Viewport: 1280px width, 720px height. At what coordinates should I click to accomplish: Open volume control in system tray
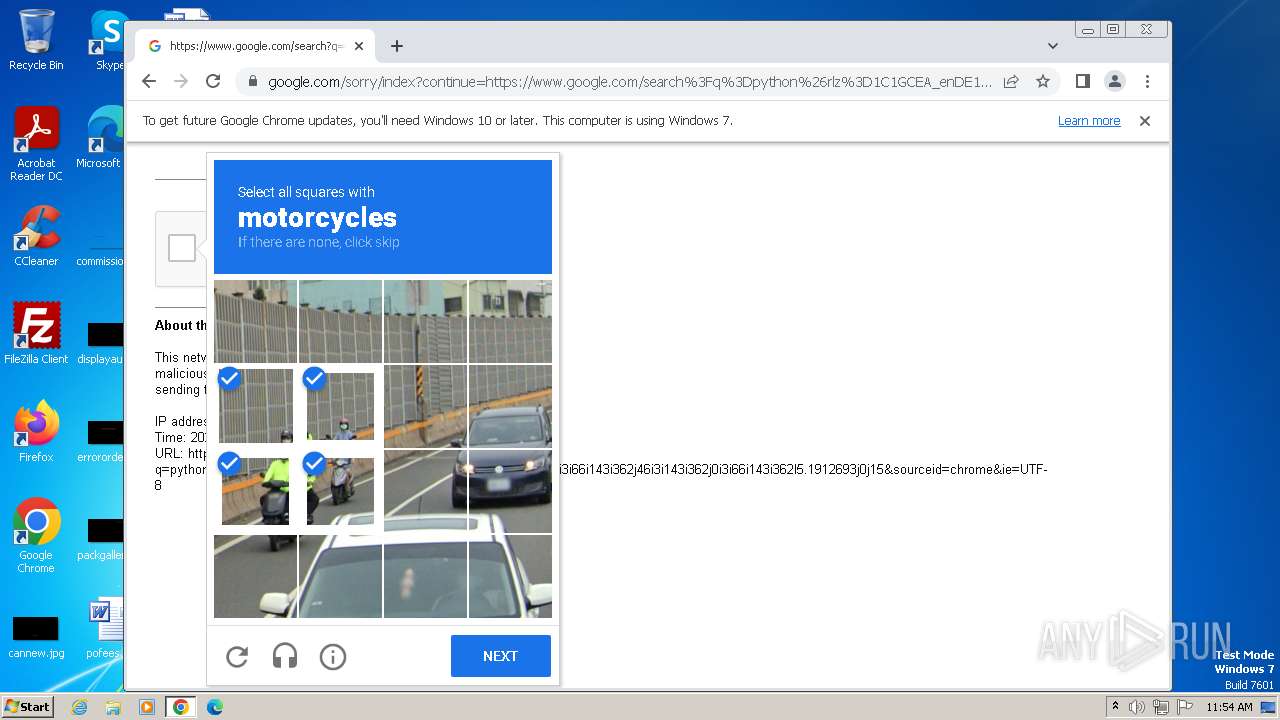[1137, 707]
